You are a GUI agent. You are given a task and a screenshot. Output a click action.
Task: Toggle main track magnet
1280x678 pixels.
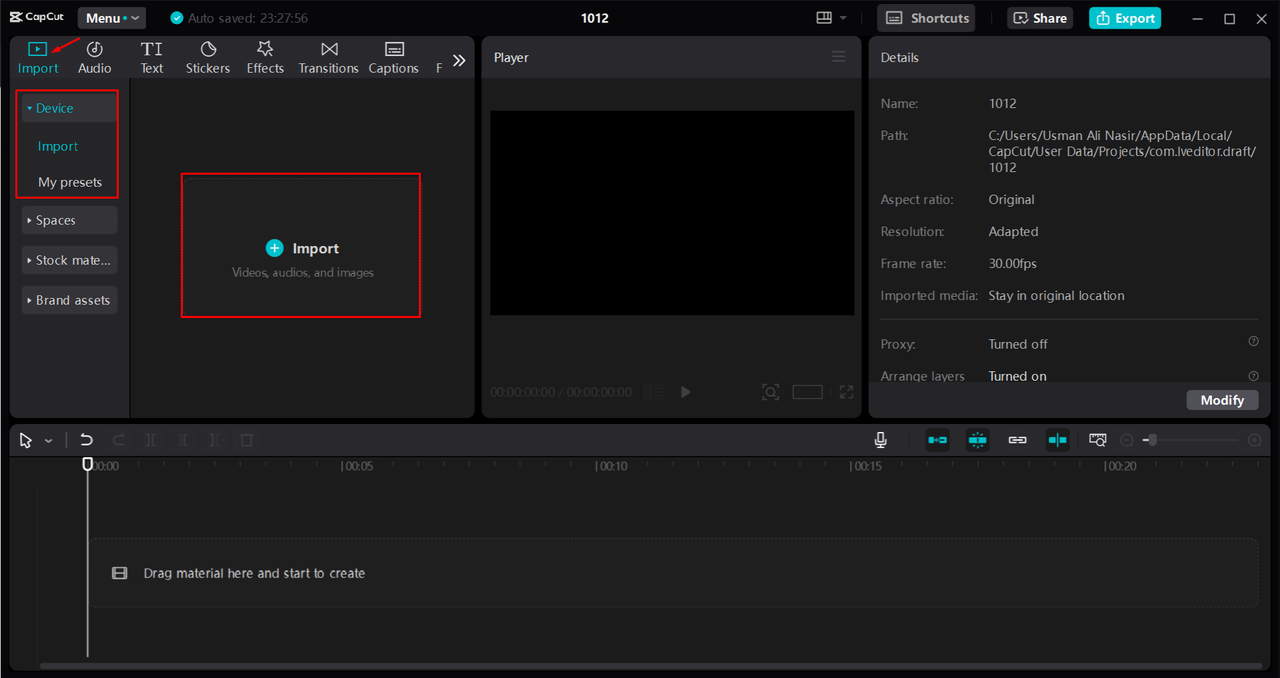pos(937,440)
